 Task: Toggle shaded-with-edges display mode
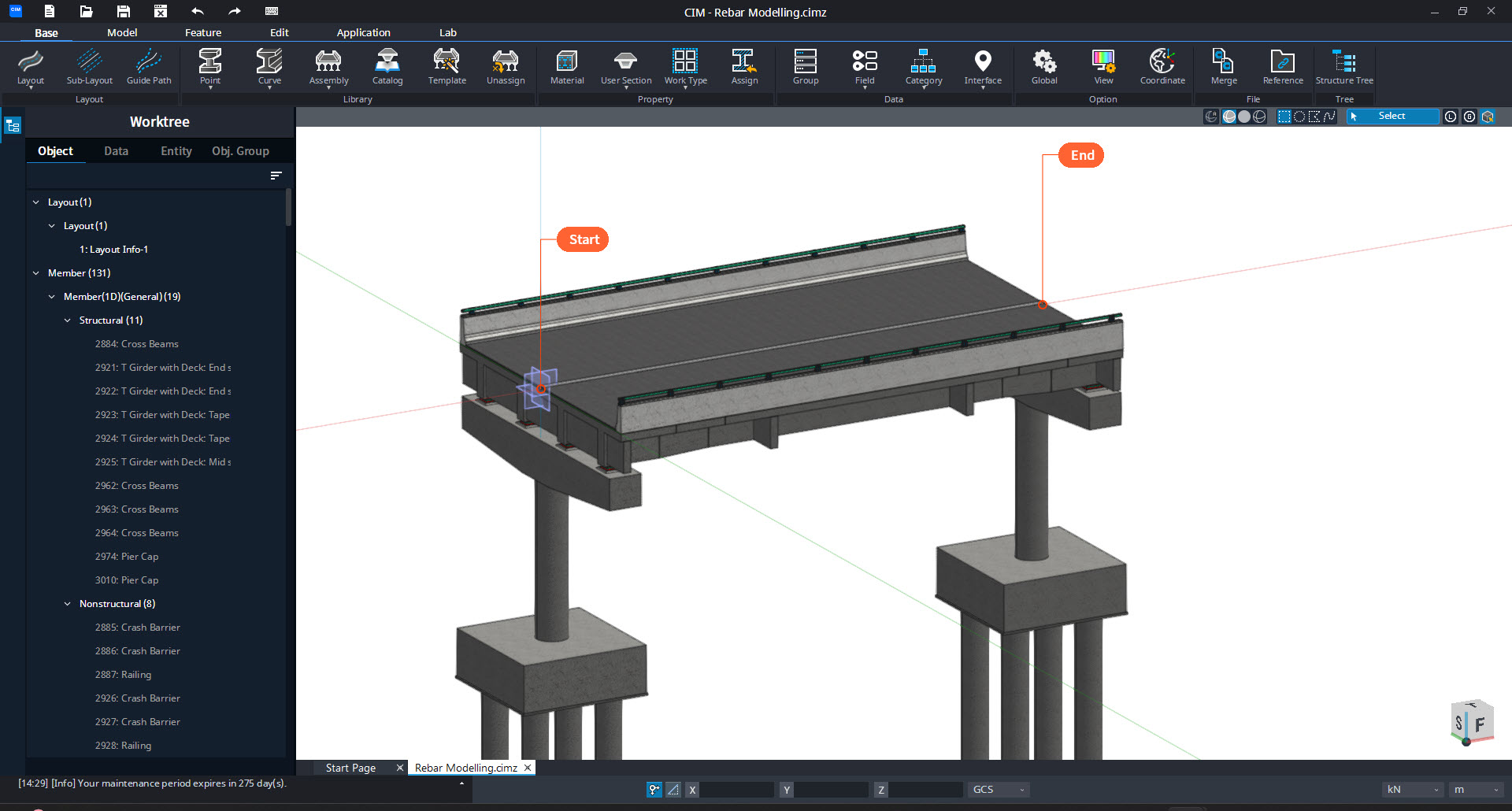click(x=1228, y=117)
